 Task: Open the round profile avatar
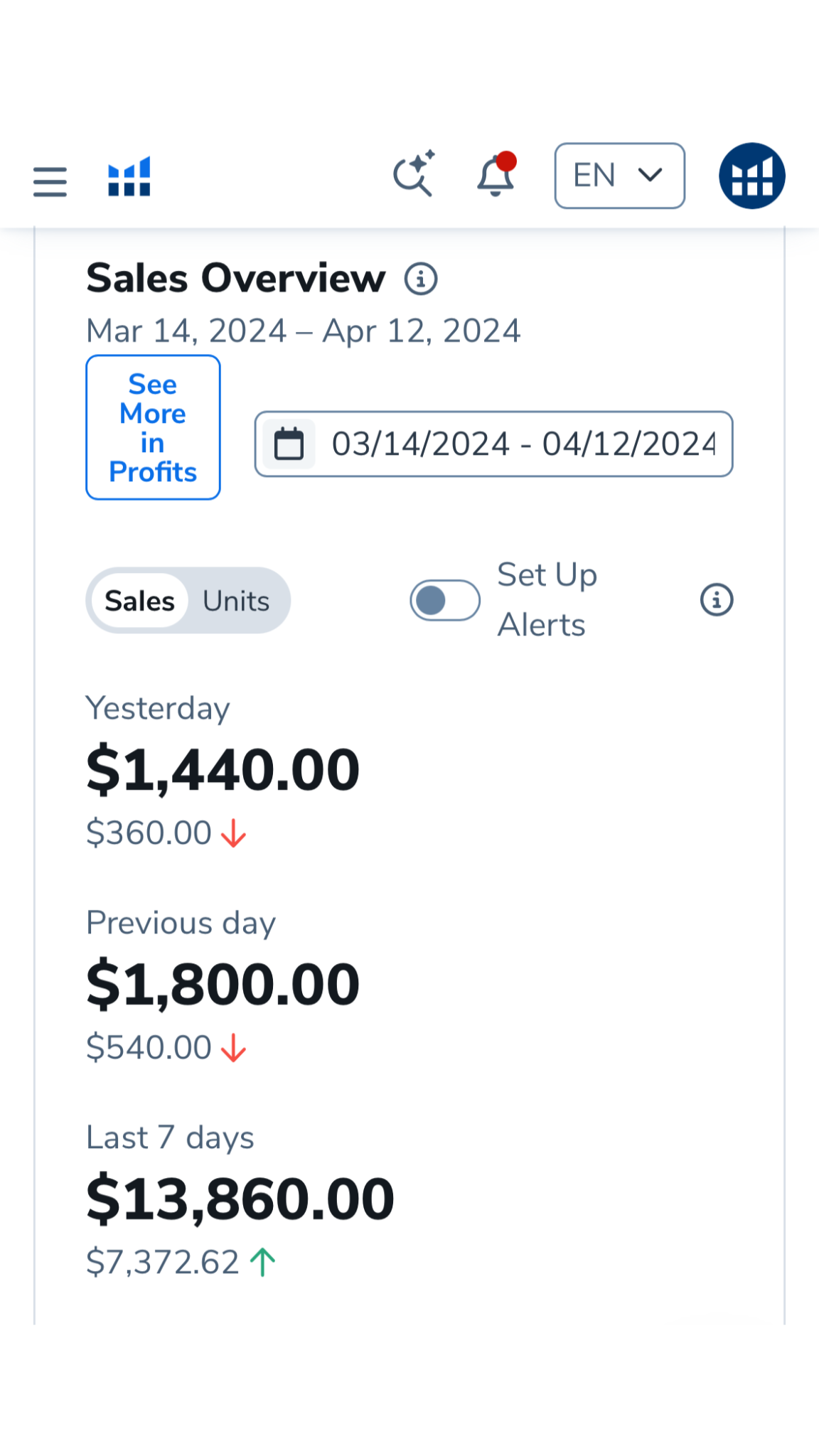[x=751, y=176]
